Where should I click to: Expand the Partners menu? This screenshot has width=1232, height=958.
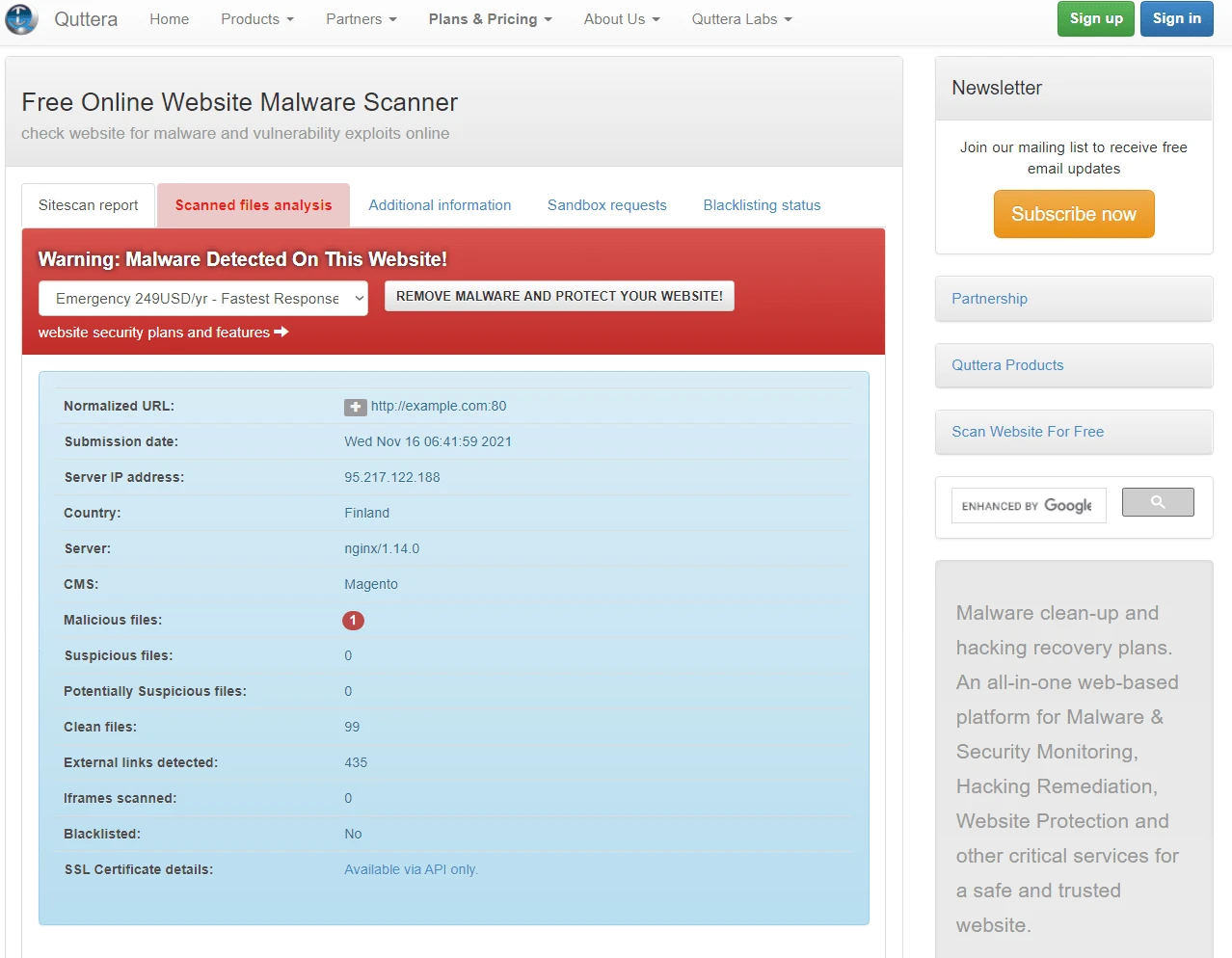361,19
